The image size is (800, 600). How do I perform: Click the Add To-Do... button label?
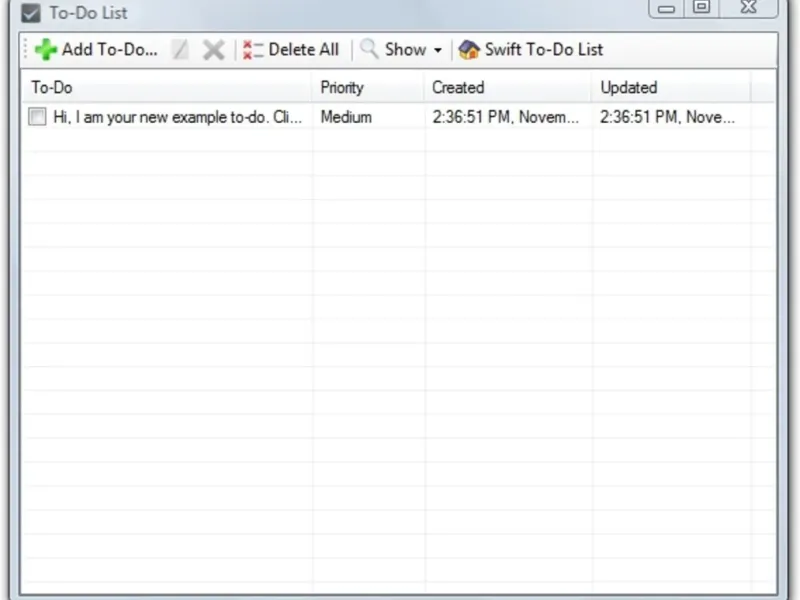point(109,49)
